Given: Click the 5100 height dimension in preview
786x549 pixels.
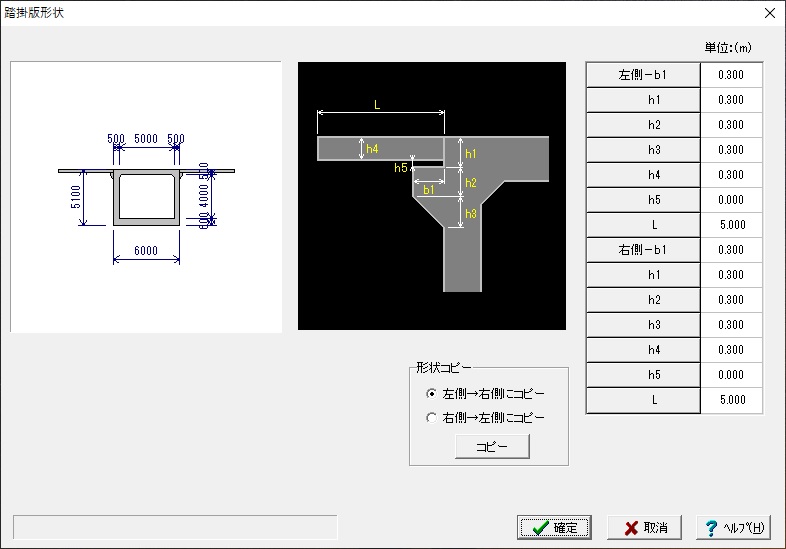Looking at the screenshot, I should (x=75, y=197).
